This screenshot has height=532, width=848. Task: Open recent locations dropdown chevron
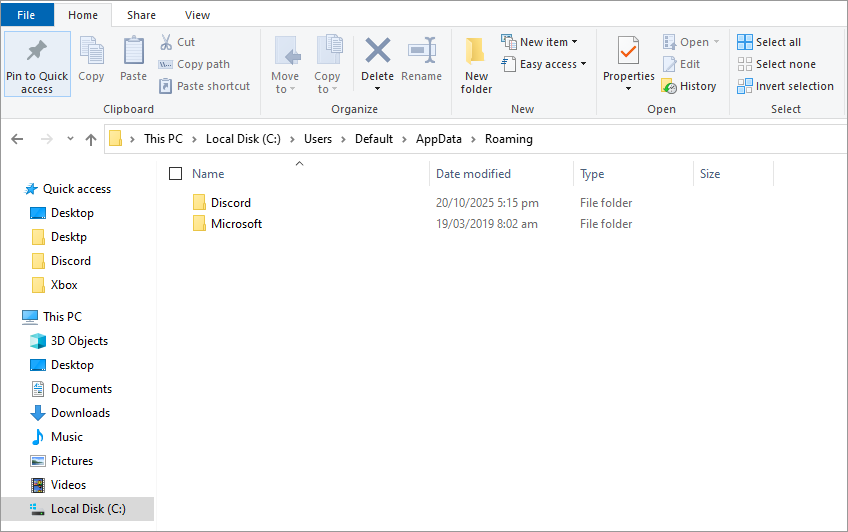click(x=70, y=139)
